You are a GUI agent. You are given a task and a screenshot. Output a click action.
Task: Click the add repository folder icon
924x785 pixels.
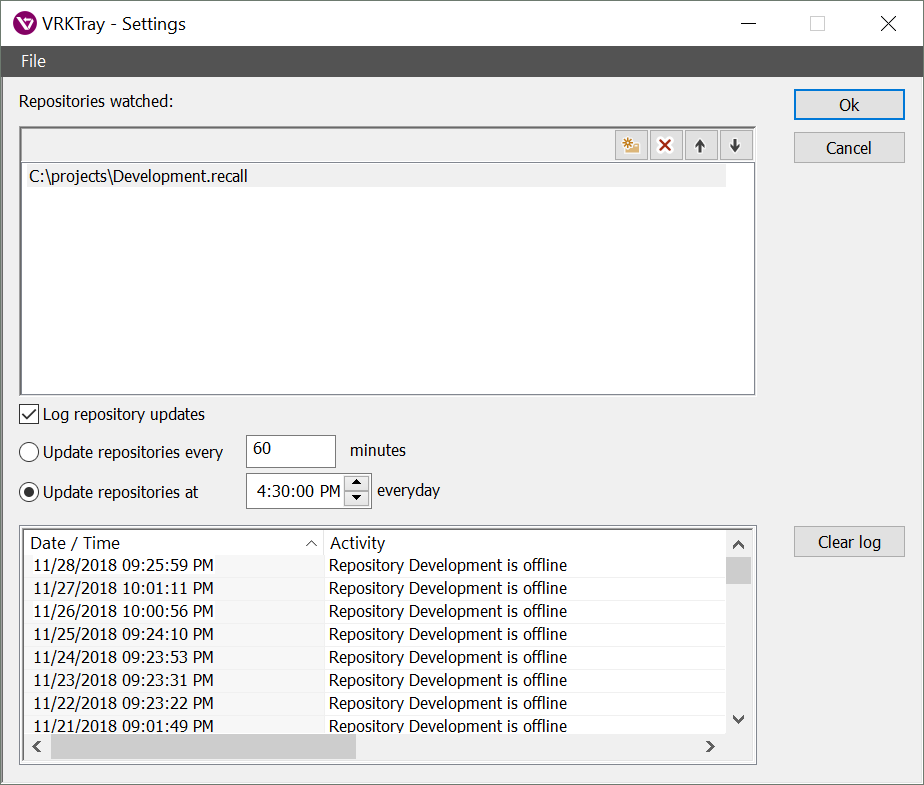[631, 146]
